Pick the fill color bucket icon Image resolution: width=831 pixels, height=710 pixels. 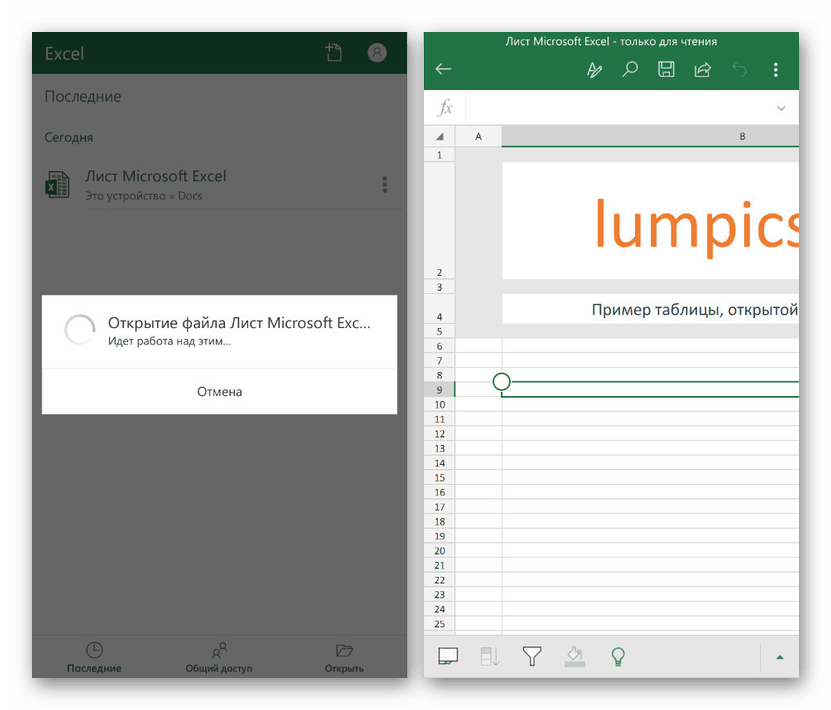coord(575,656)
